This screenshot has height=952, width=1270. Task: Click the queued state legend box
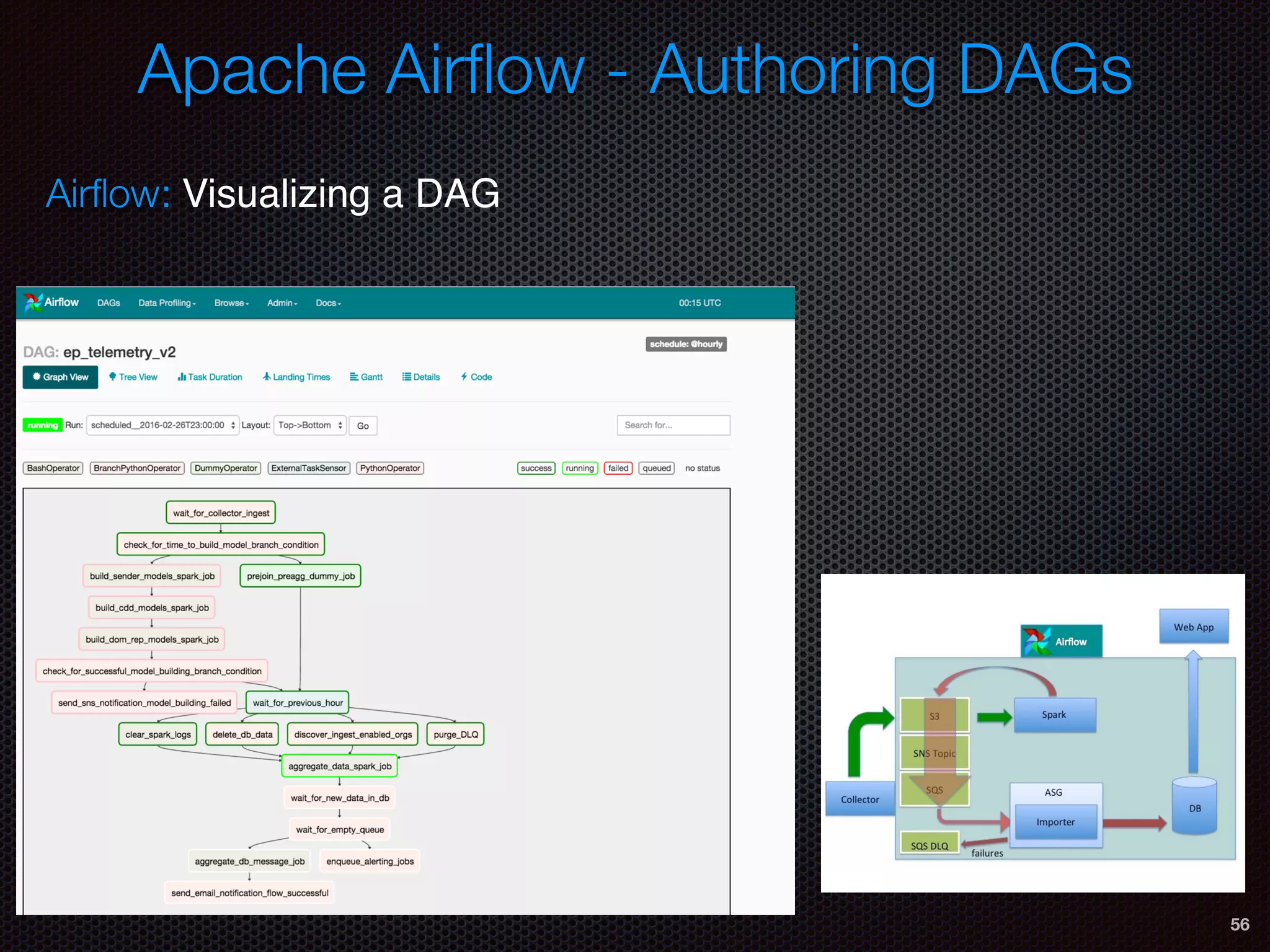(x=657, y=468)
